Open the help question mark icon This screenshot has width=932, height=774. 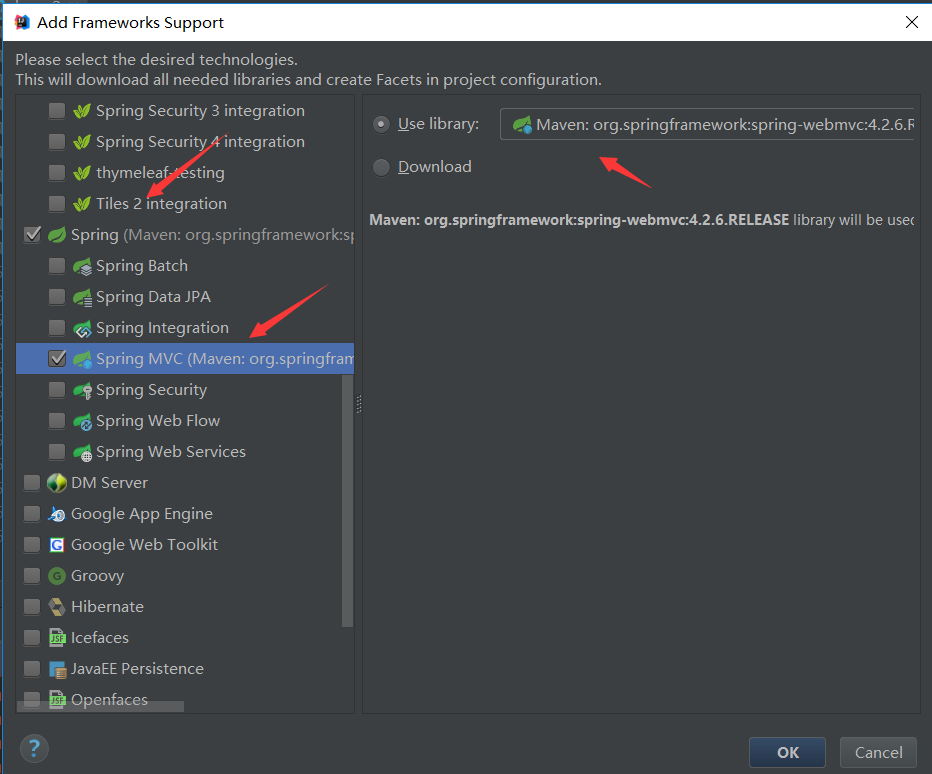coord(34,748)
